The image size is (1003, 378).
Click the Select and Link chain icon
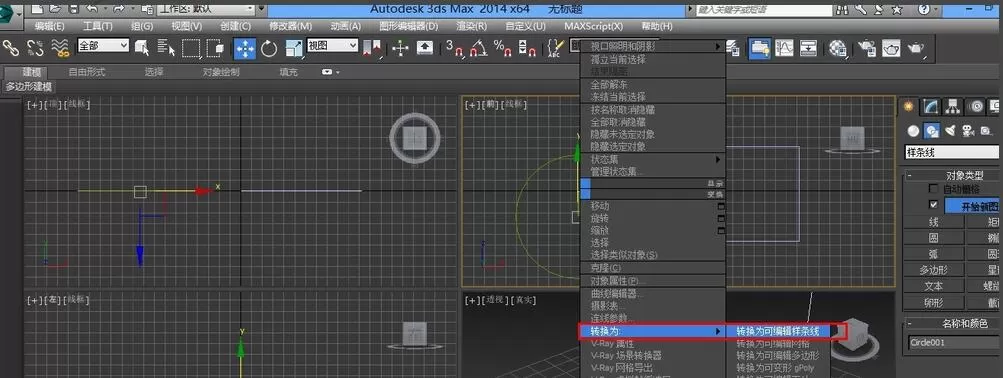[x=11, y=47]
